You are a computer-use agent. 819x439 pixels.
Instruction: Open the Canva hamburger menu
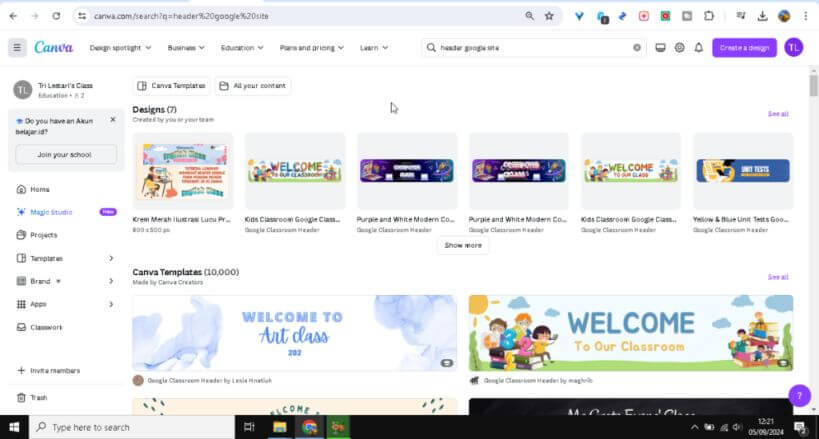point(17,48)
